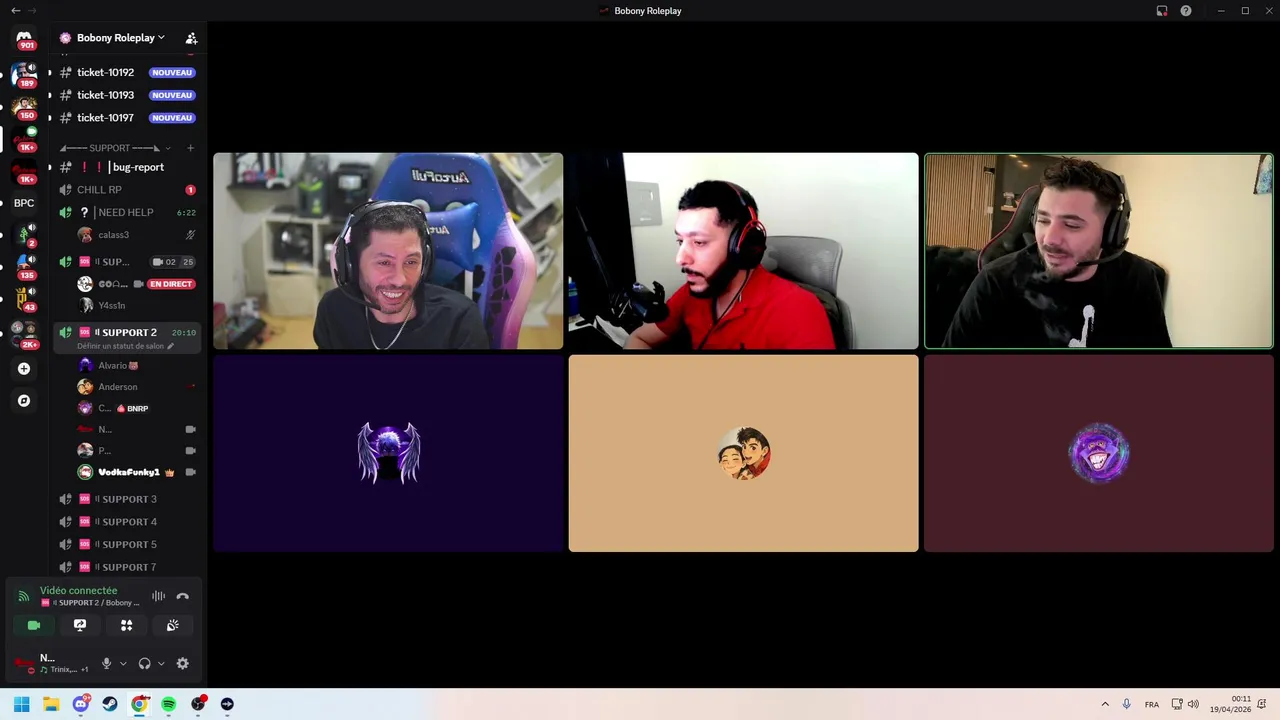Viewport: 1280px width, 720px height.
Task: Join the SUPPORT 5 voice channel
Action: [x=127, y=545]
